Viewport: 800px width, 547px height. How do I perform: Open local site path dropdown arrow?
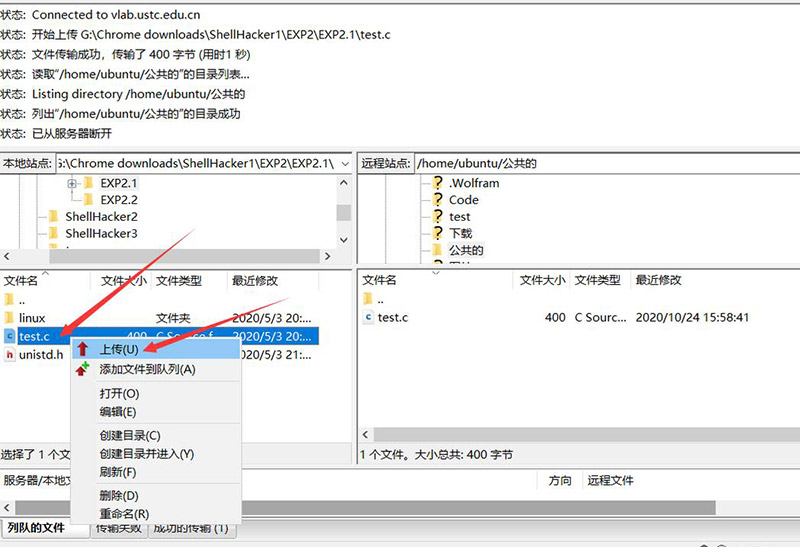click(x=345, y=164)
